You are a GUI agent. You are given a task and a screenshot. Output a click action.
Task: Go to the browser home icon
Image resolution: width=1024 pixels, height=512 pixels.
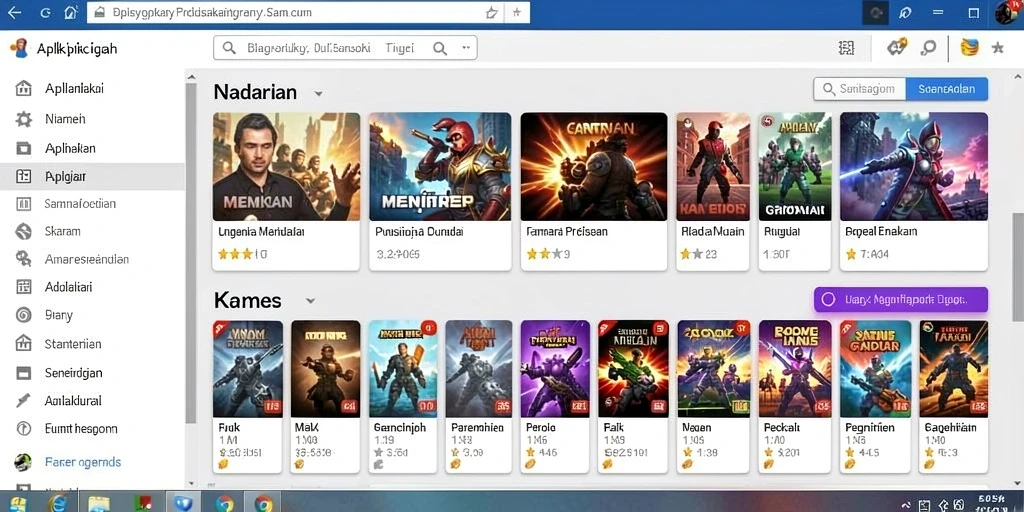[x=71, y=12]
